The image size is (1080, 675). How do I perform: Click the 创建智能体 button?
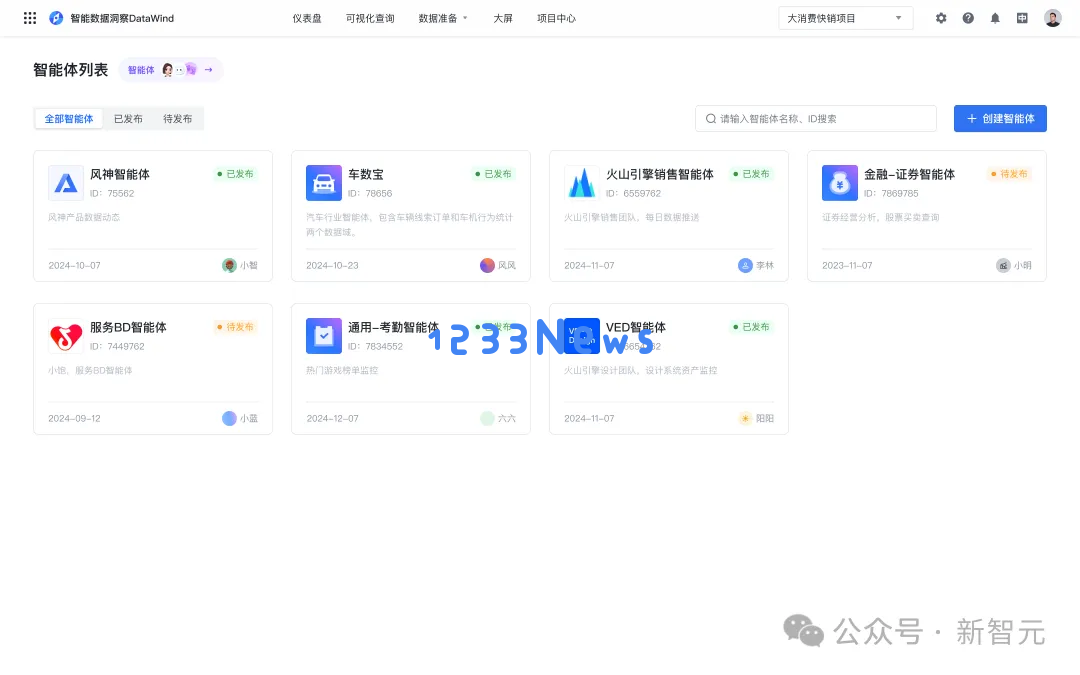coord(1000,118)
